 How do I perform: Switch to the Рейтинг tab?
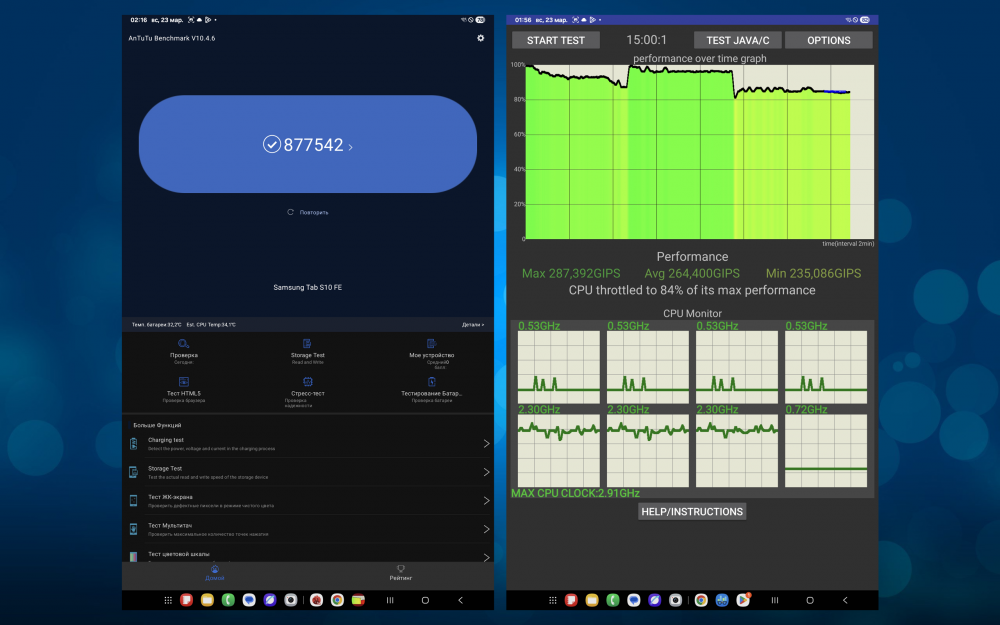coord(400,572)
